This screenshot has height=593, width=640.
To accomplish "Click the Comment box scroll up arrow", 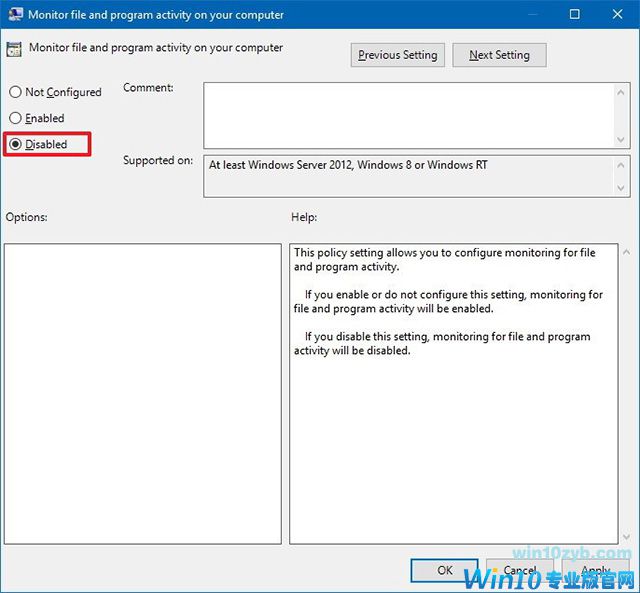I will coord(621,93).
